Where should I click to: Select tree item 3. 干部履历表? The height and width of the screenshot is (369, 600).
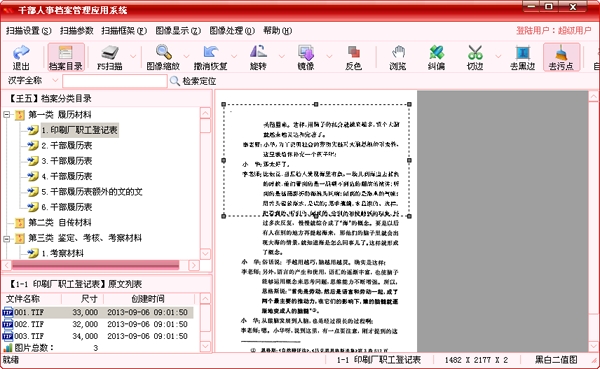coord(67,161)
